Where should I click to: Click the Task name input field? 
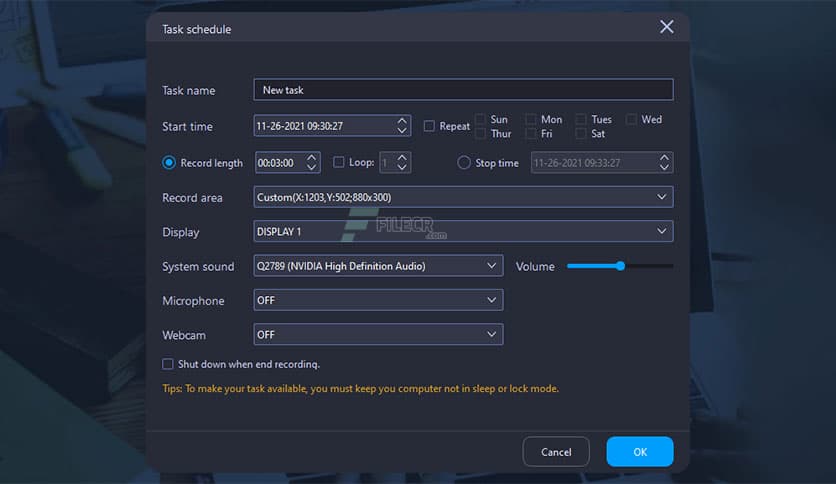463,90
